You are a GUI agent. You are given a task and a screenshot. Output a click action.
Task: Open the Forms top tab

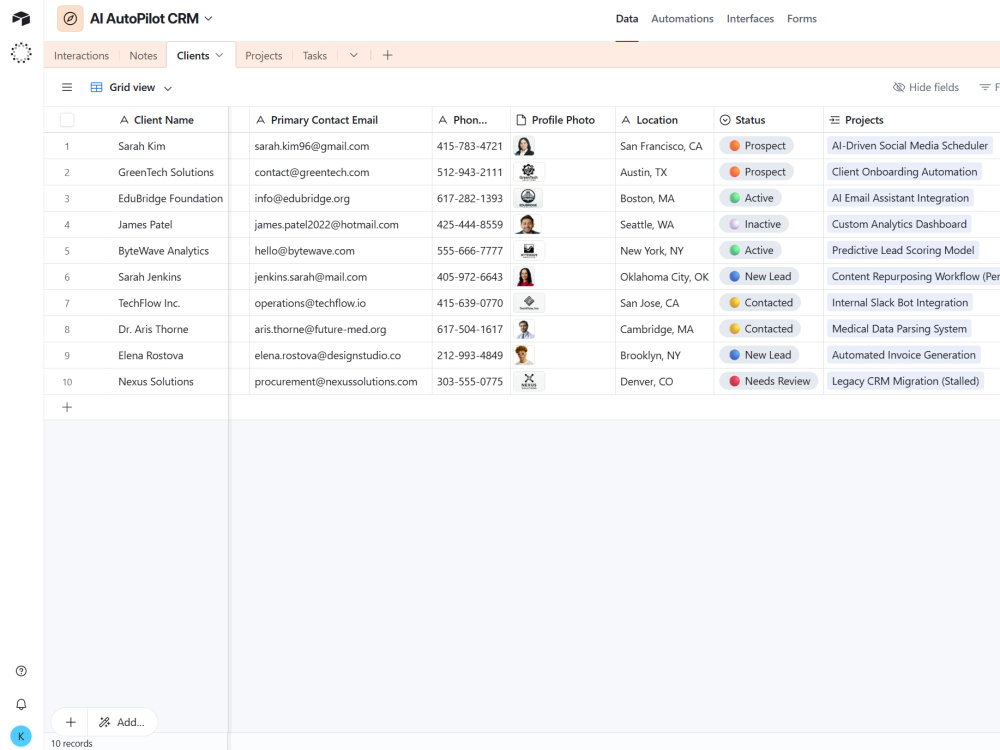[802, 18]
